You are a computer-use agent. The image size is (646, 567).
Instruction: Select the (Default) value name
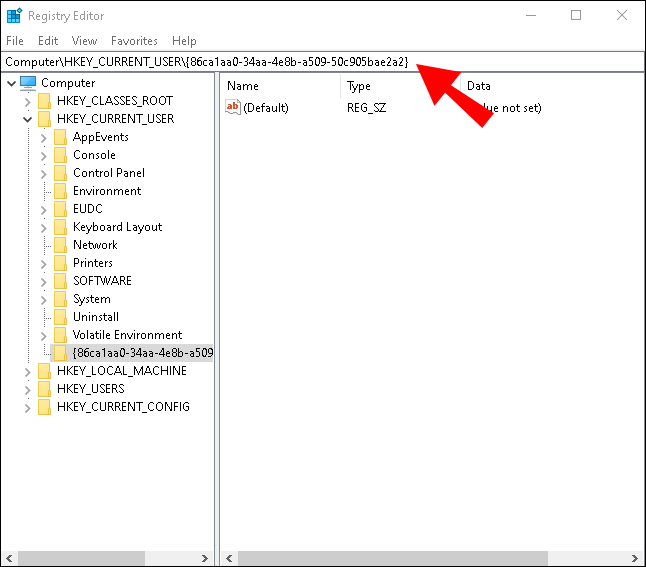266,108
